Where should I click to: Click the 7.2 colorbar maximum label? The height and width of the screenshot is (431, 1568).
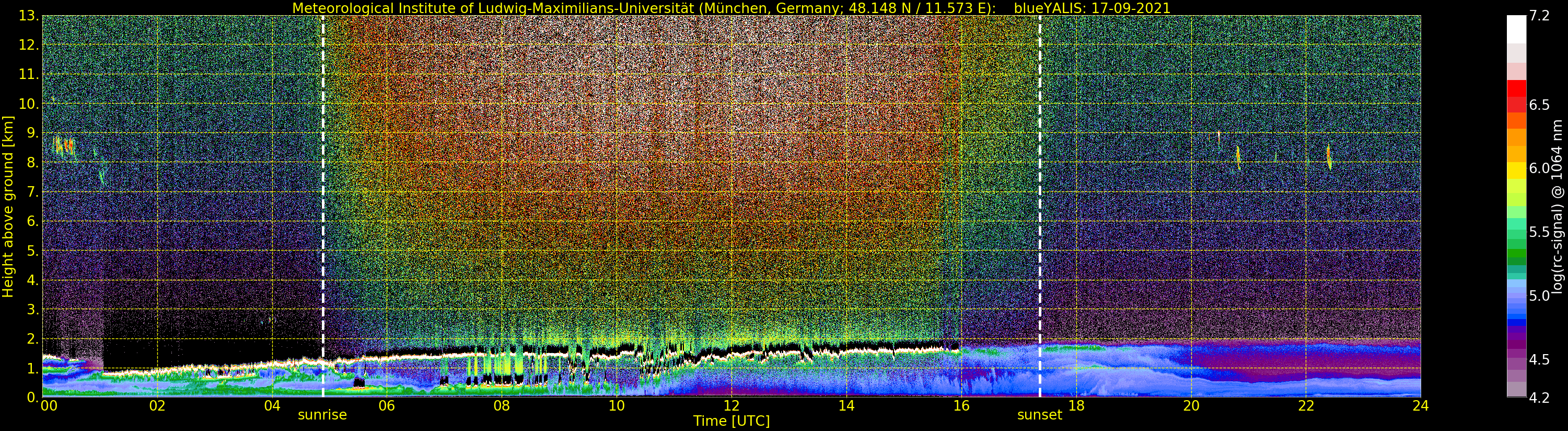click(1539, 16)
